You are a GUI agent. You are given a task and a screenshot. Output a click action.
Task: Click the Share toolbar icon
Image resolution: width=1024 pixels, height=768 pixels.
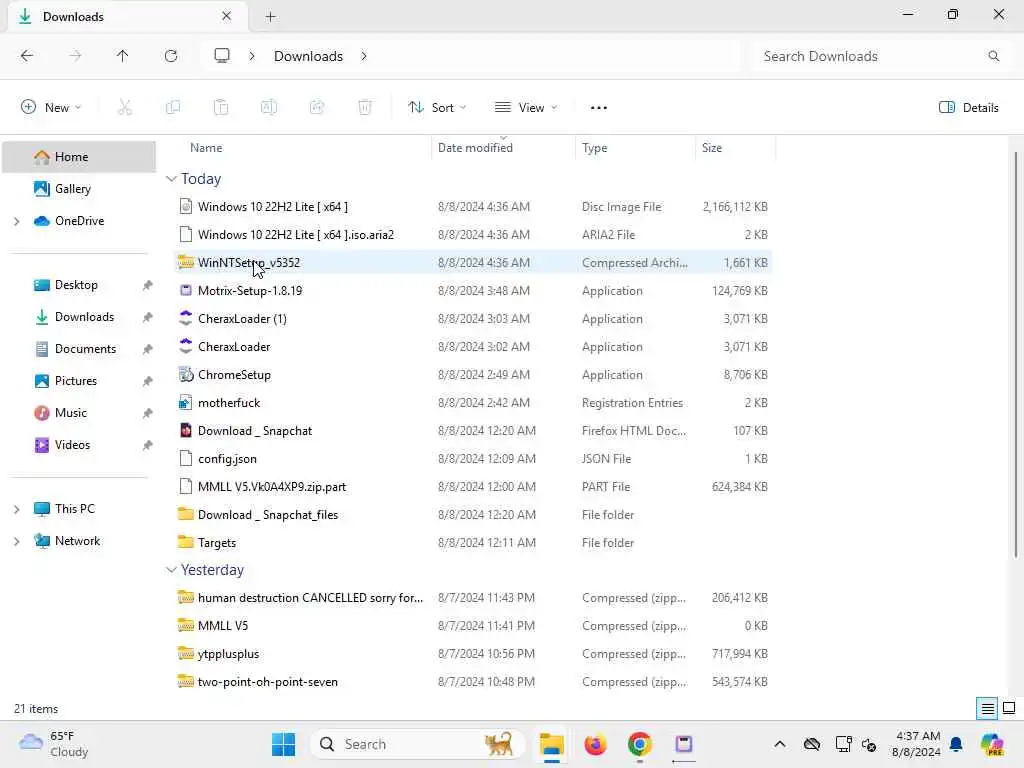point(317,108)
